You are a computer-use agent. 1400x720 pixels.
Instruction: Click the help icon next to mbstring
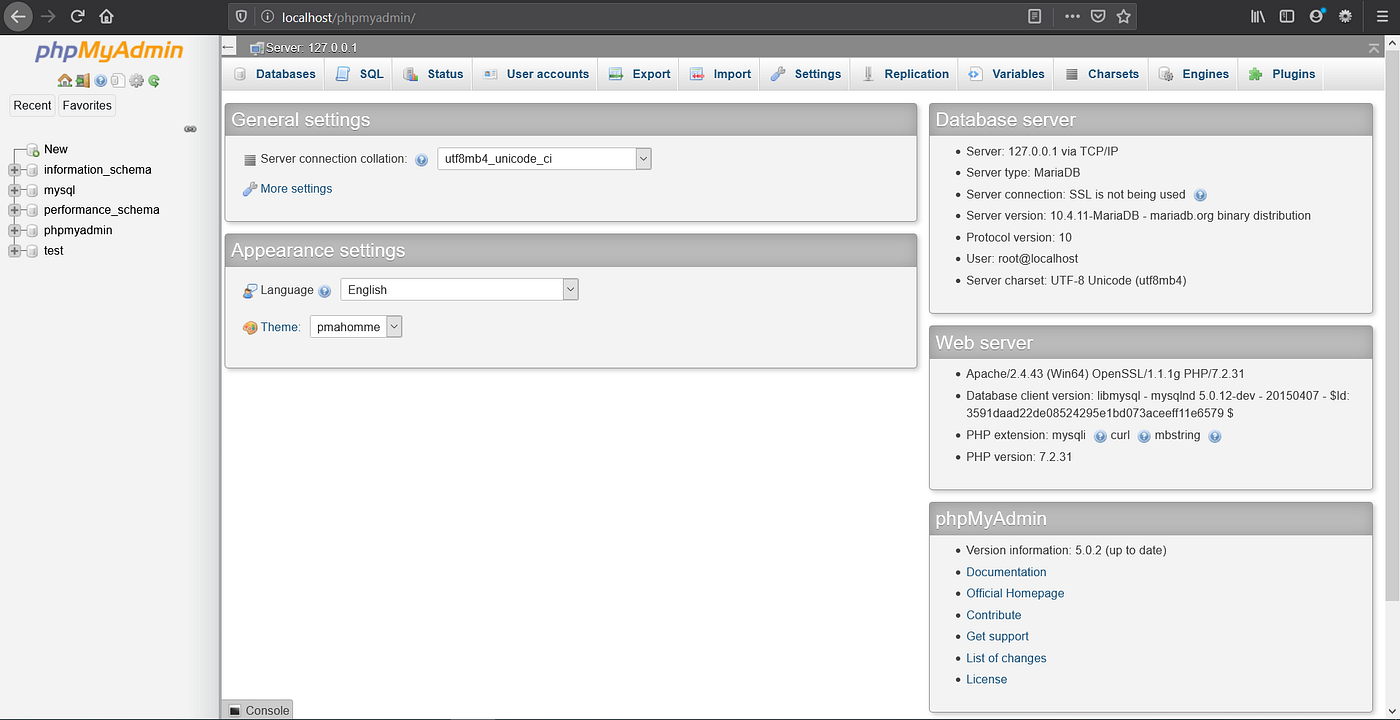pos(1214,436)
